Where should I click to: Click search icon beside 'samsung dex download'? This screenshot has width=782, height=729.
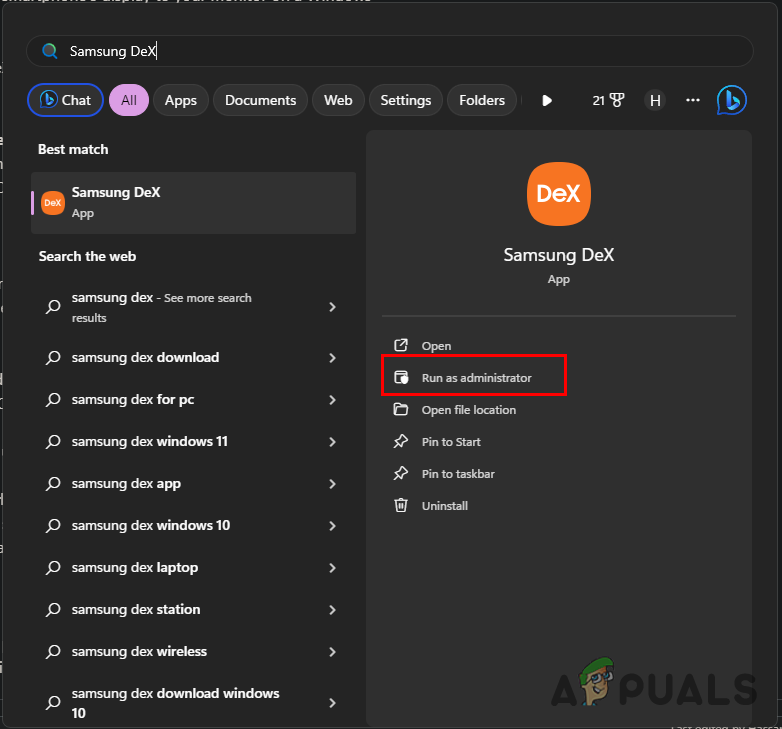(x=53, y=358)
